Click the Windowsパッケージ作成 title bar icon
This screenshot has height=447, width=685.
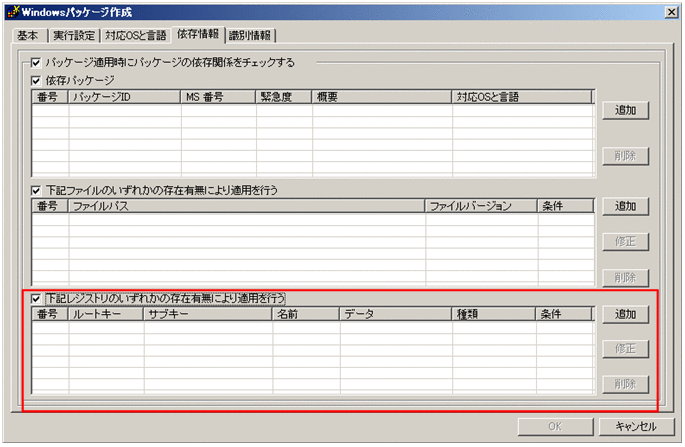pyautogui.click(x=11, y=10)
